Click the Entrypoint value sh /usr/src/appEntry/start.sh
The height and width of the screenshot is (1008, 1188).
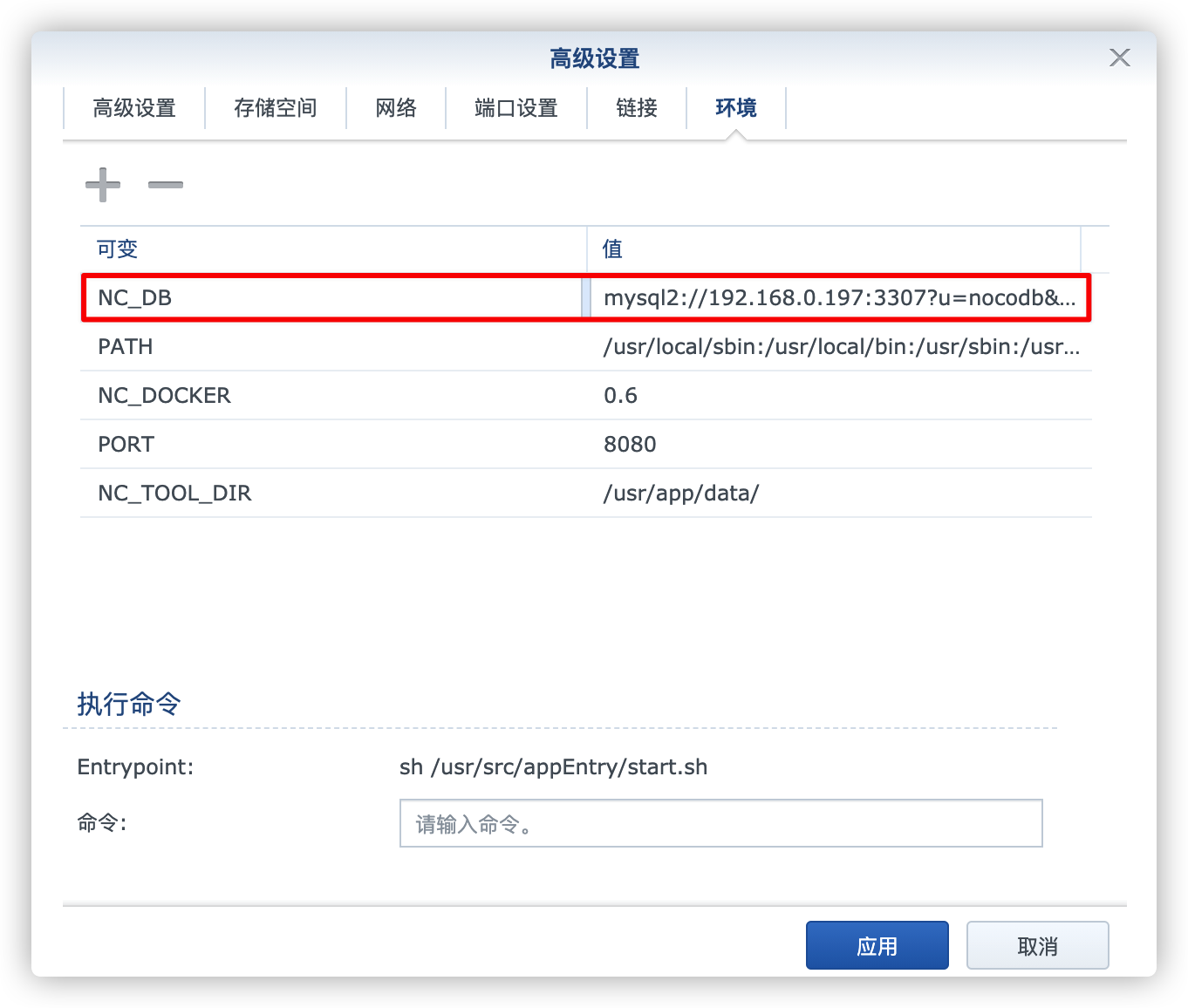tap(553, 766)
